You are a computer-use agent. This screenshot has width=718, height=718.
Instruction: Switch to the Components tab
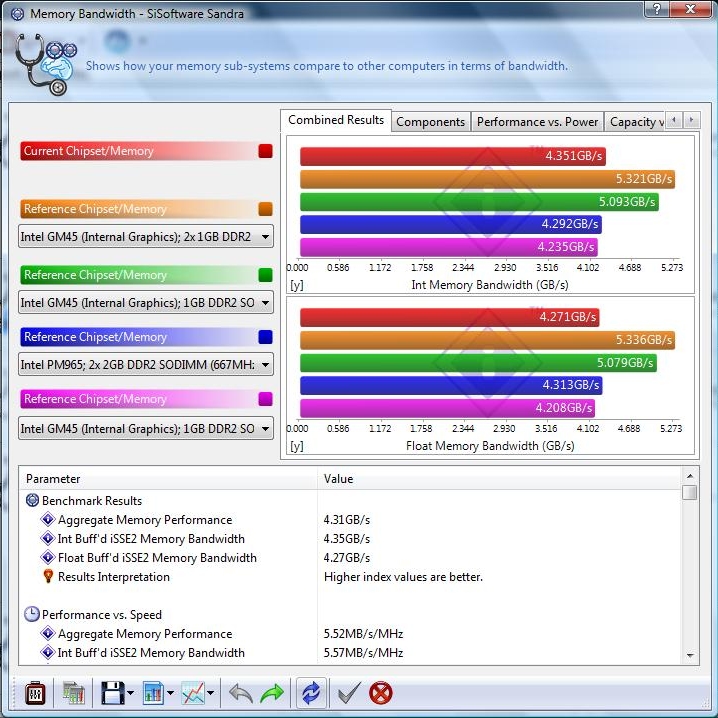(x=430, y=122)
